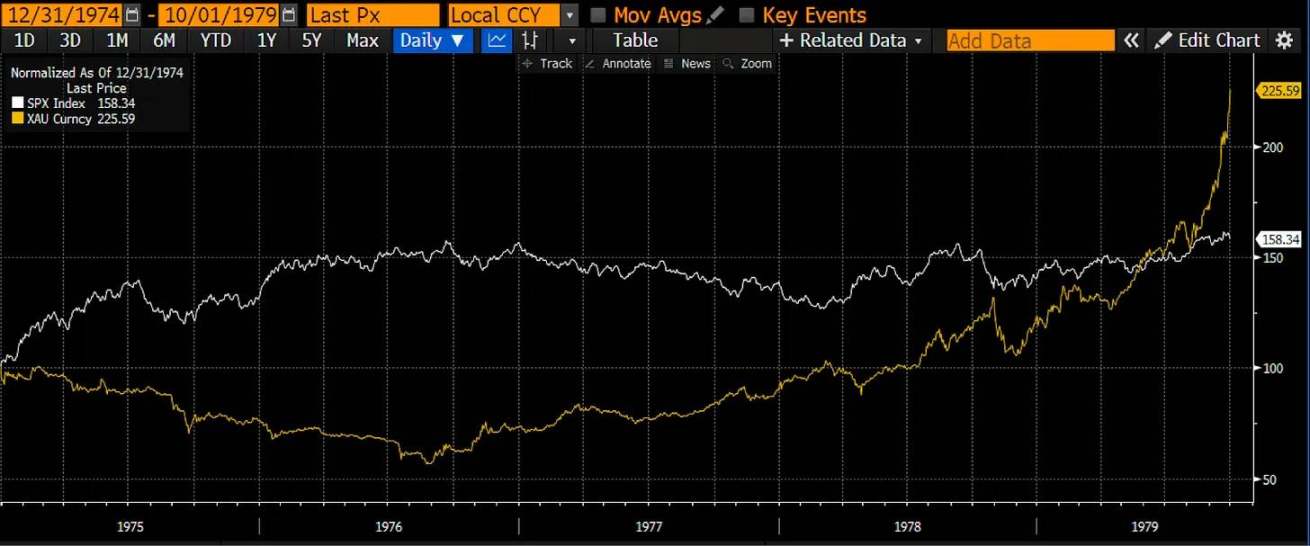Image resolution: width=1310 pixels, height=546 pixels.
Task: Activate the Zoom tool
Action: tap(748, 63)
